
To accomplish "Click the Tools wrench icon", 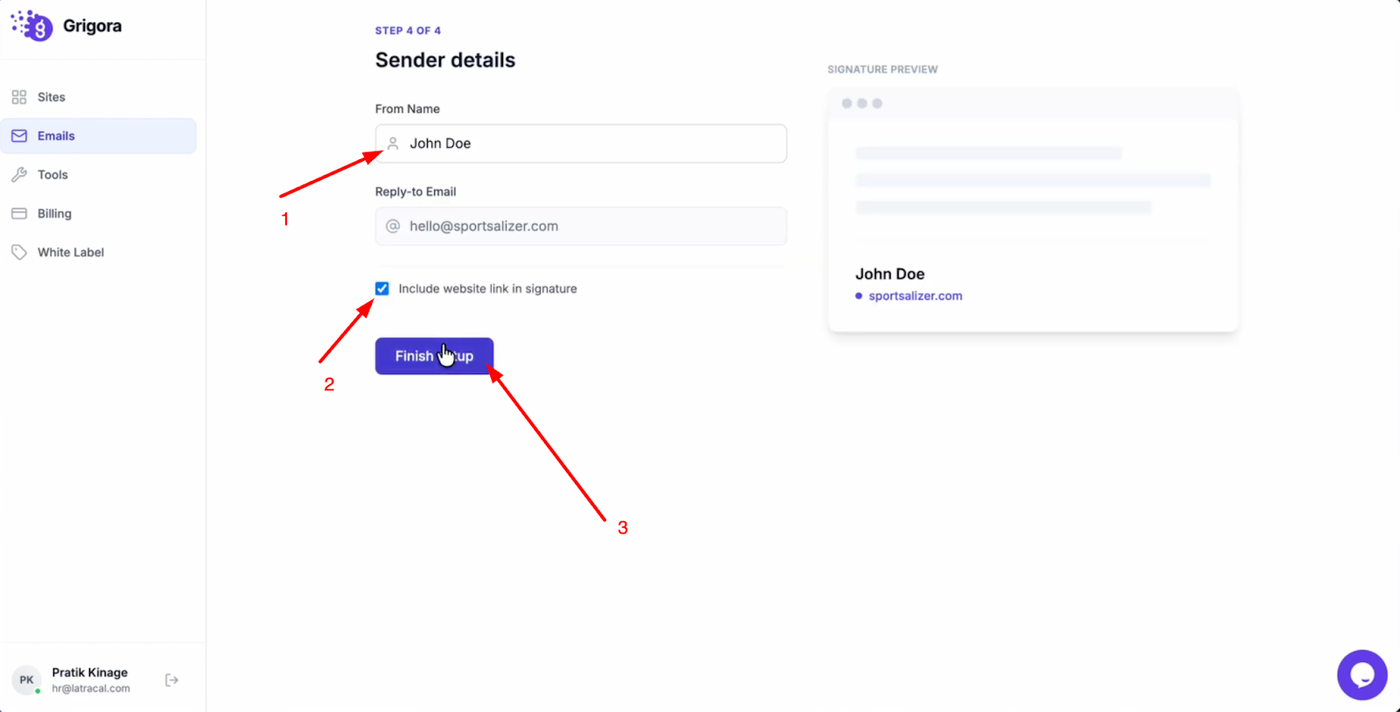I will 19,175.
